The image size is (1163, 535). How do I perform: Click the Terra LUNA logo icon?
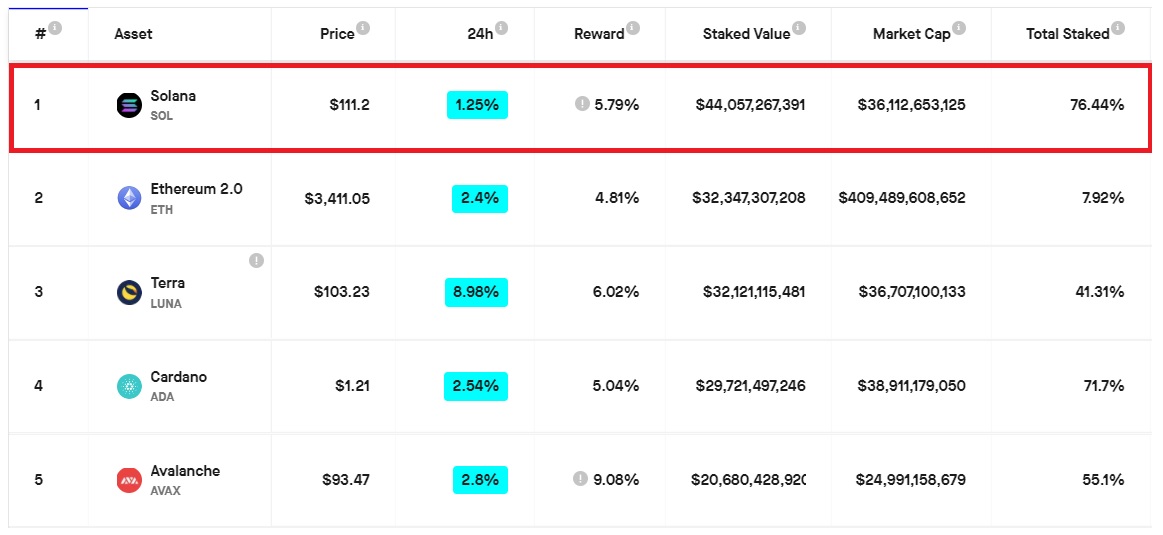coord(129,292)
